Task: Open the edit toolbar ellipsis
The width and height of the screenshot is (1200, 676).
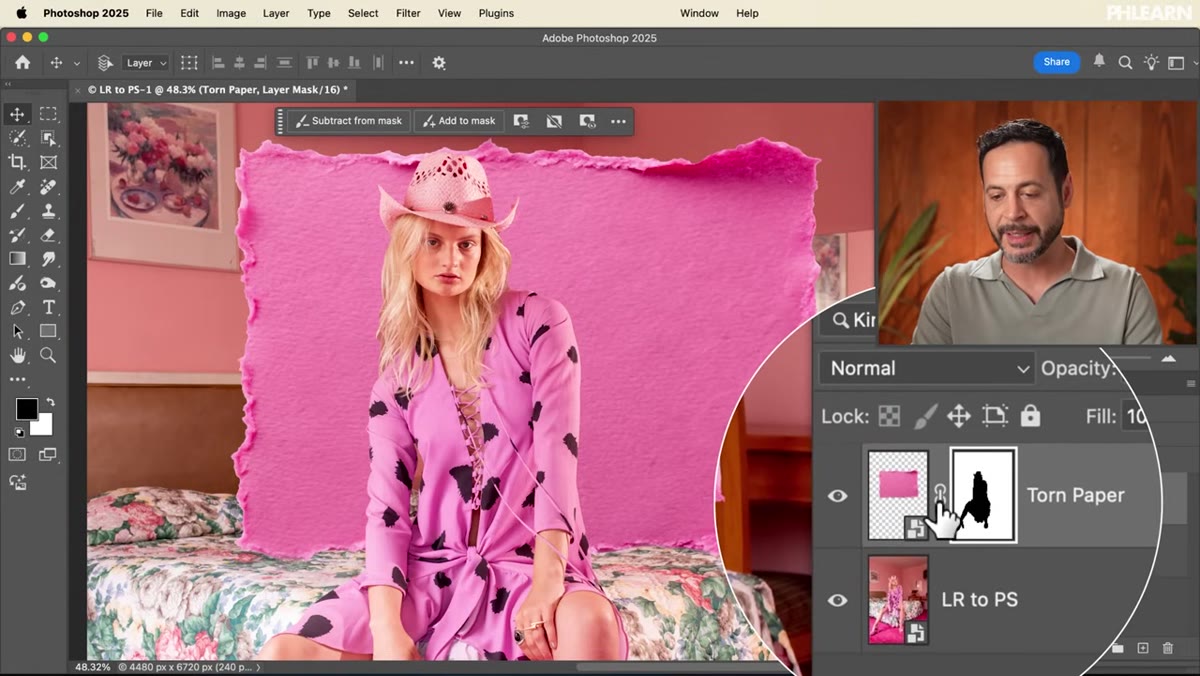Action: pos(17,380)
